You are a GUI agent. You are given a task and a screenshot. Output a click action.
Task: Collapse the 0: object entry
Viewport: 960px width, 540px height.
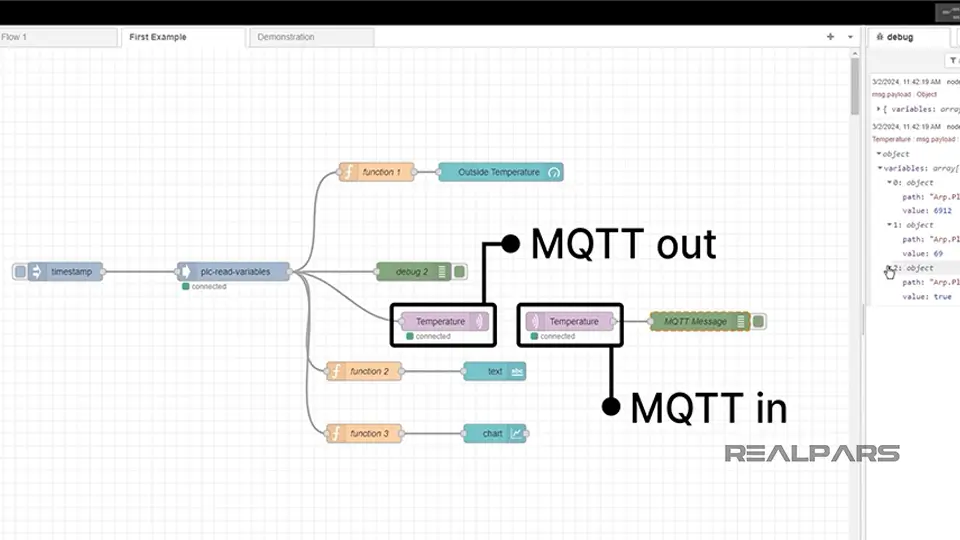click(890, 182)
